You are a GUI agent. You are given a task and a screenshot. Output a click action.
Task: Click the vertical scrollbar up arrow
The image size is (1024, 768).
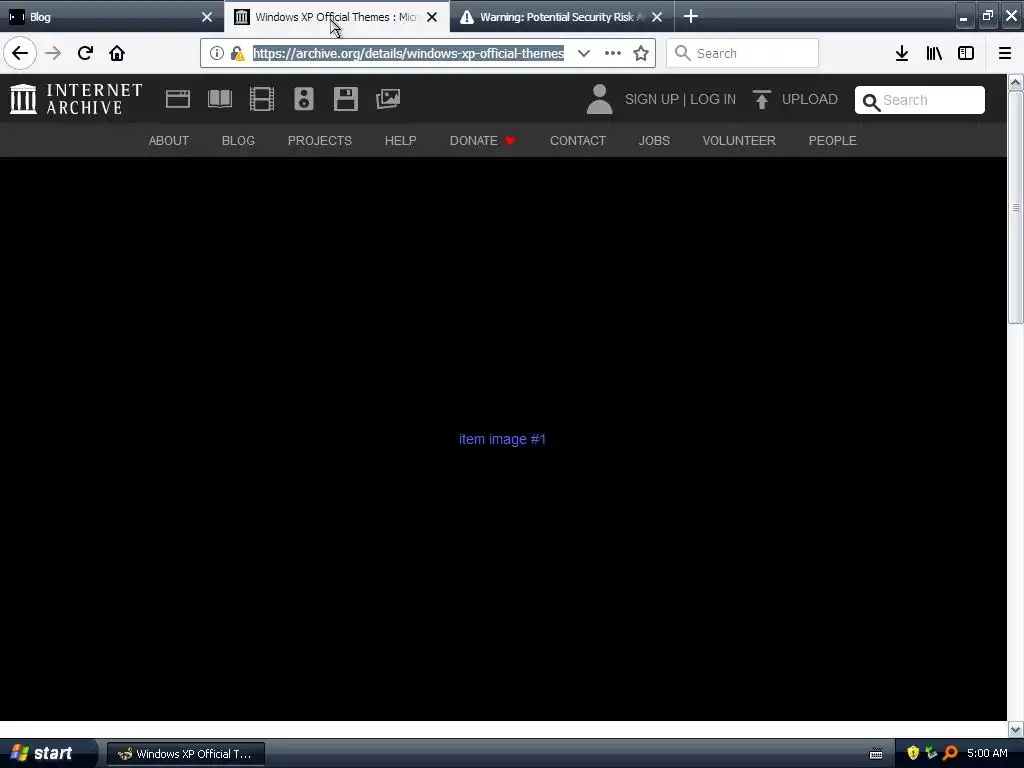point(1016,82)
